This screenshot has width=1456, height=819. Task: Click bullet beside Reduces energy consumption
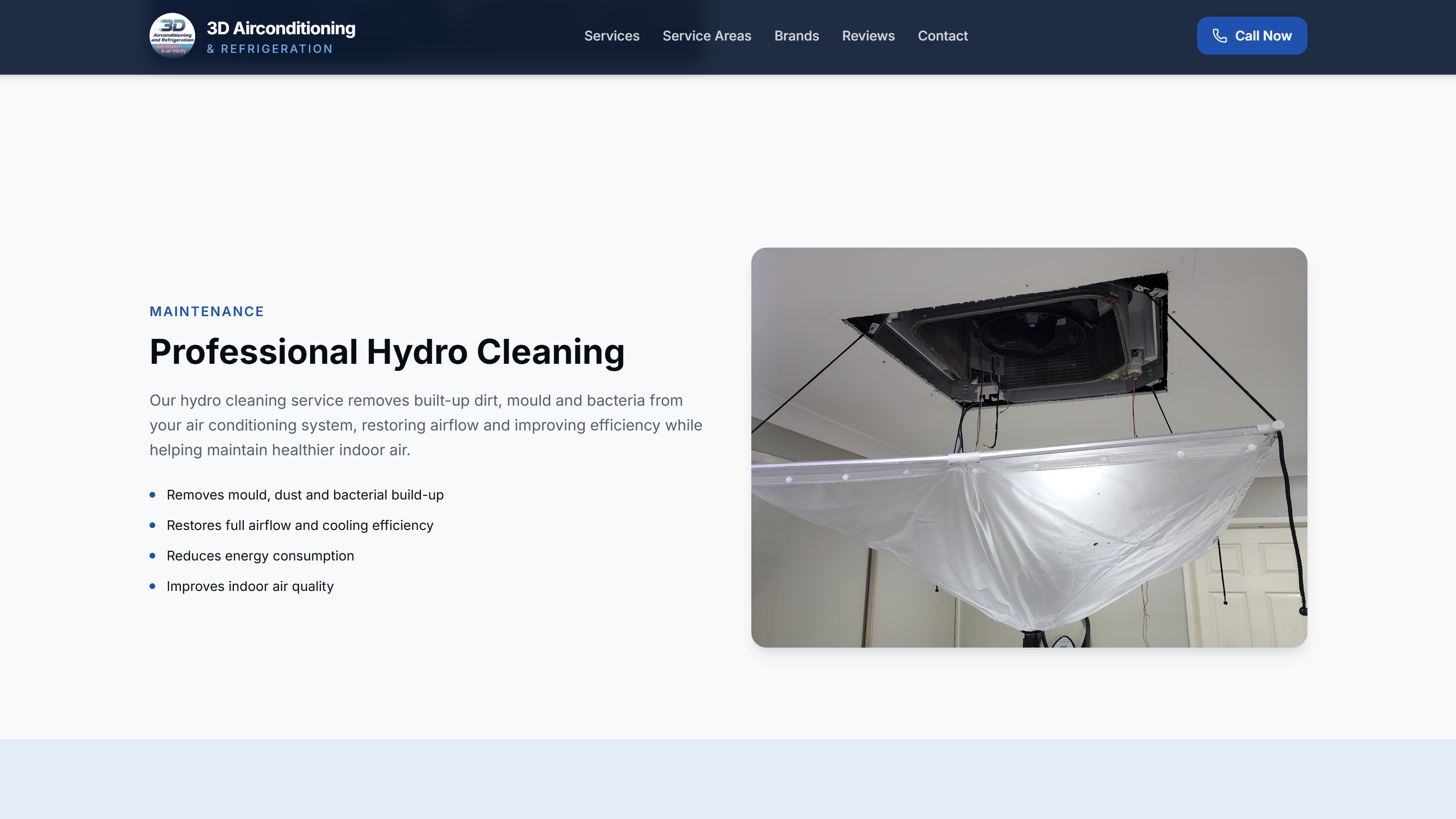click(x=153, y=556)
